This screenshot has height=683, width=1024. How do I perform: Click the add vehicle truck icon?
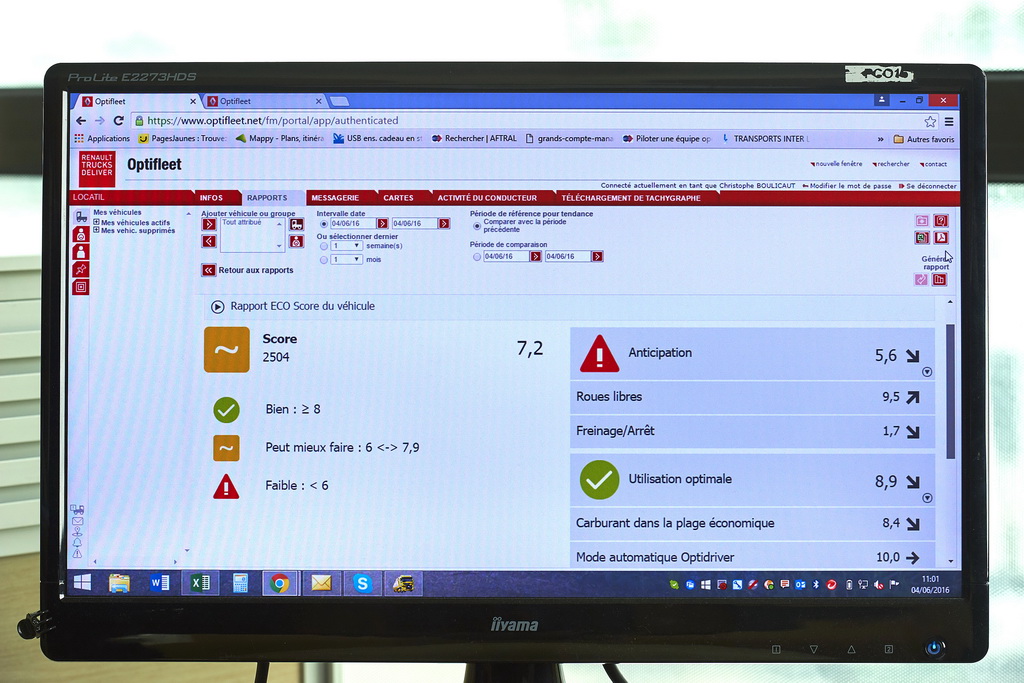tap(296, 225)
